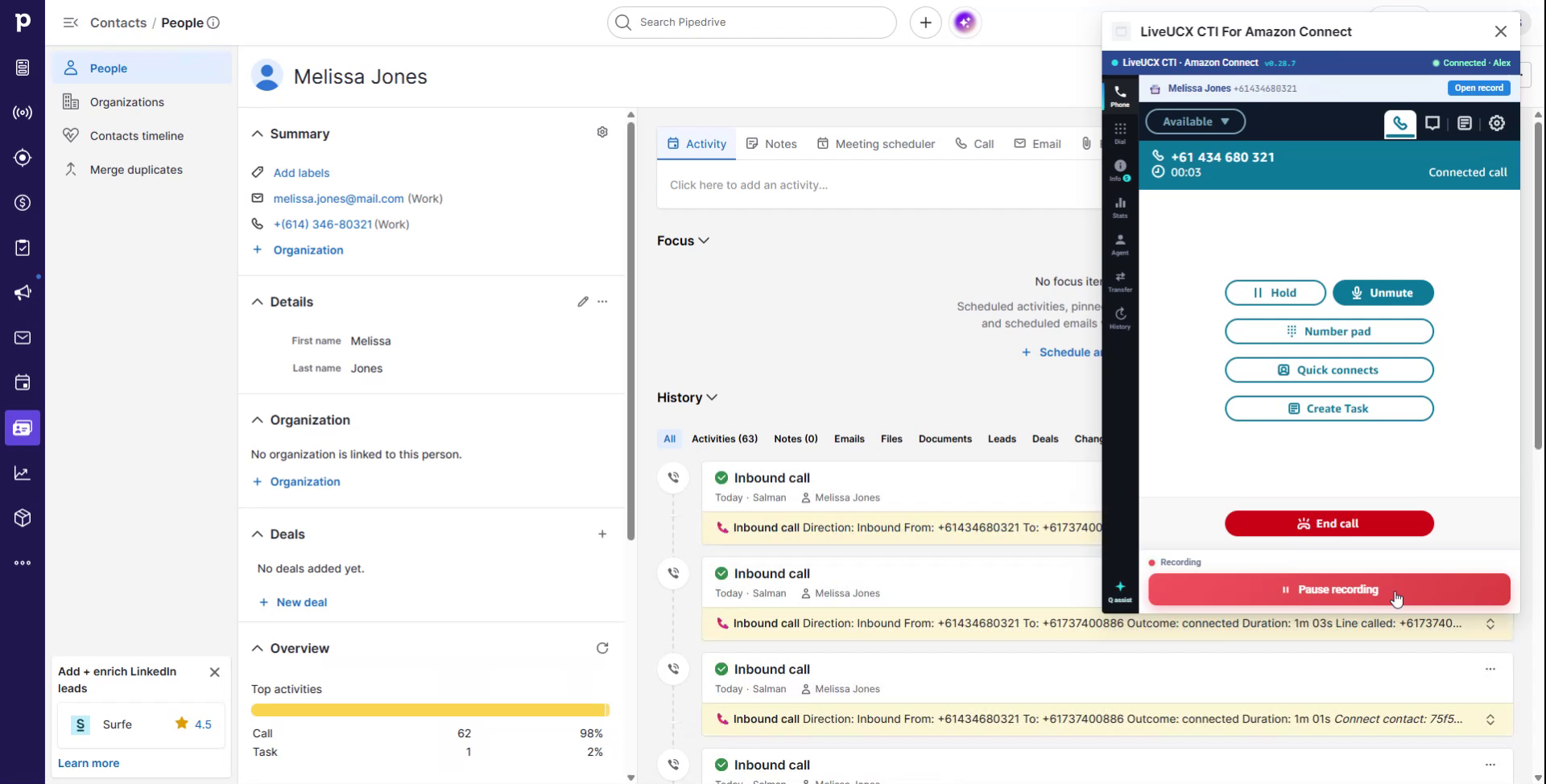The width and height of the screenshot is (1546, 784).
Task: Open Number pad in call panel
Action: 1329,332
